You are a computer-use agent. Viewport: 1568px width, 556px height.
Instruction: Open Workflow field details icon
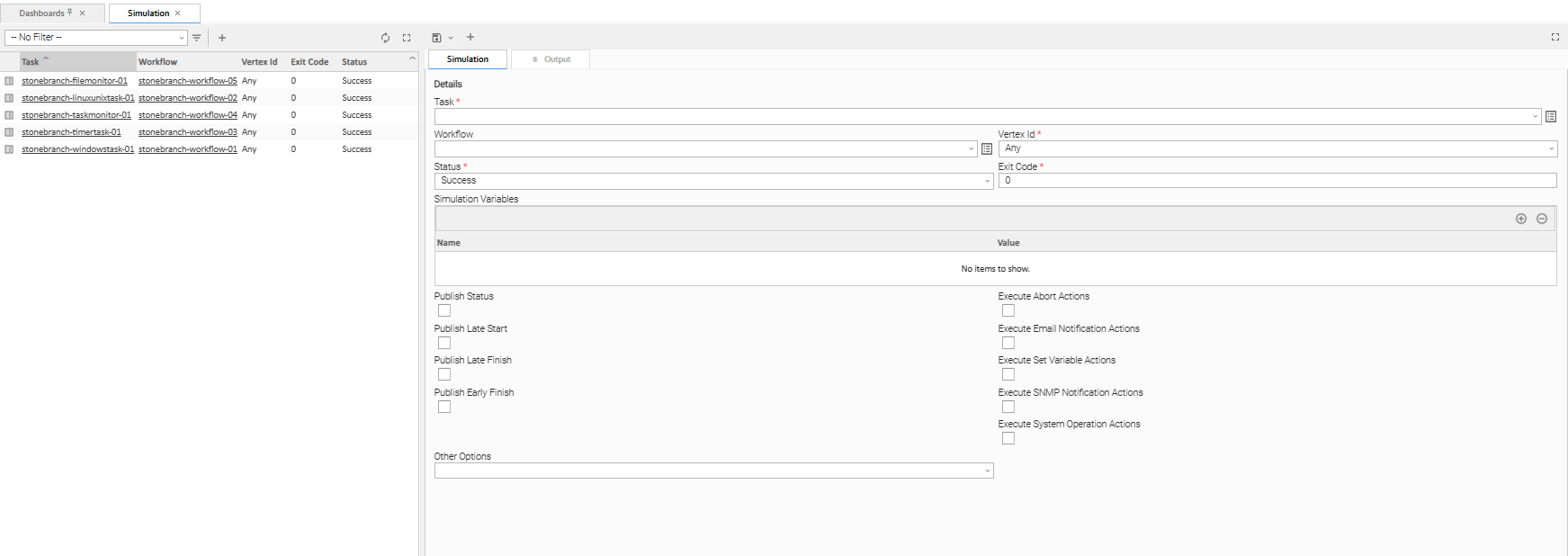click(987, 149)
